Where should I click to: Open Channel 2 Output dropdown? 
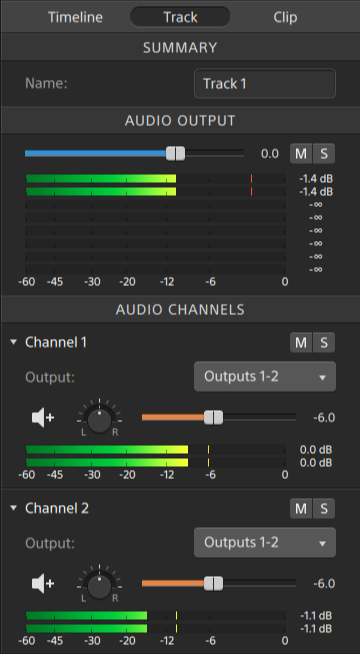click(265, 543)
